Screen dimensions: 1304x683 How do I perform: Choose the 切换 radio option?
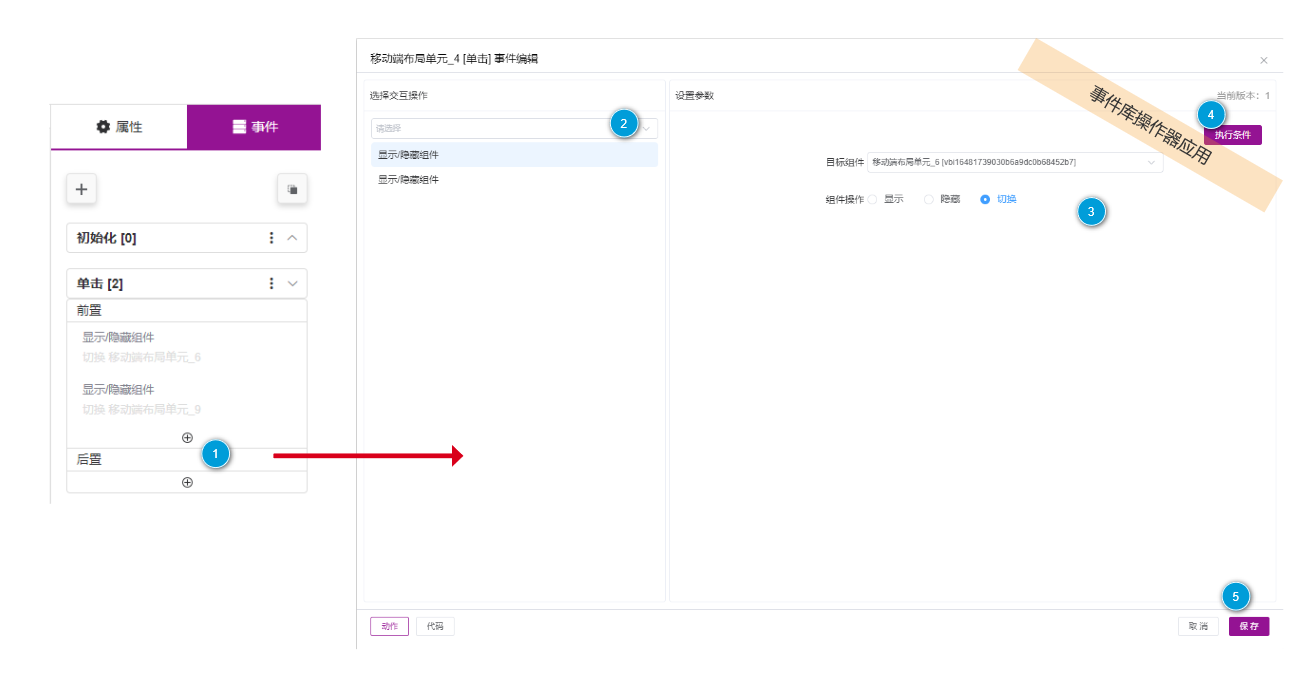pos(999,199)
